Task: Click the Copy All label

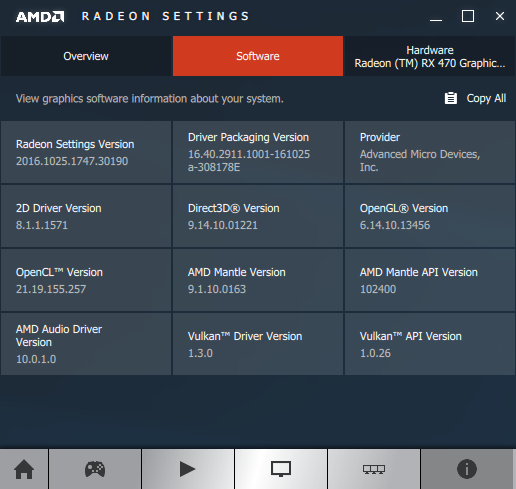Action: (x=486, y=98)
